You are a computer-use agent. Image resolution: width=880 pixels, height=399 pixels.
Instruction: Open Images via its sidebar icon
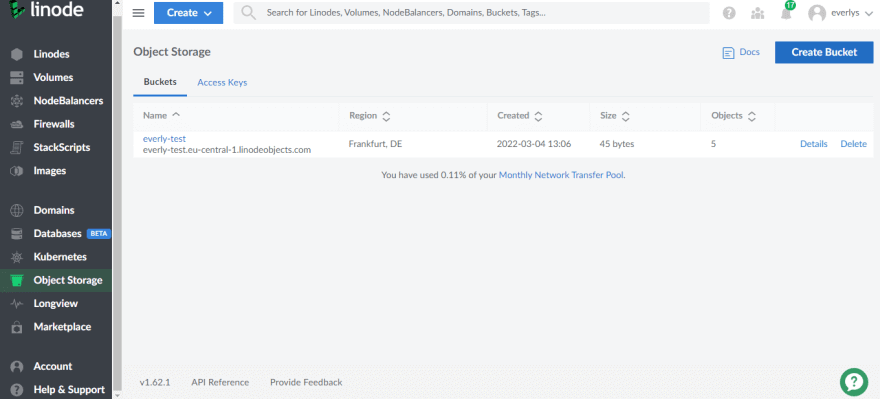point(17,171)
